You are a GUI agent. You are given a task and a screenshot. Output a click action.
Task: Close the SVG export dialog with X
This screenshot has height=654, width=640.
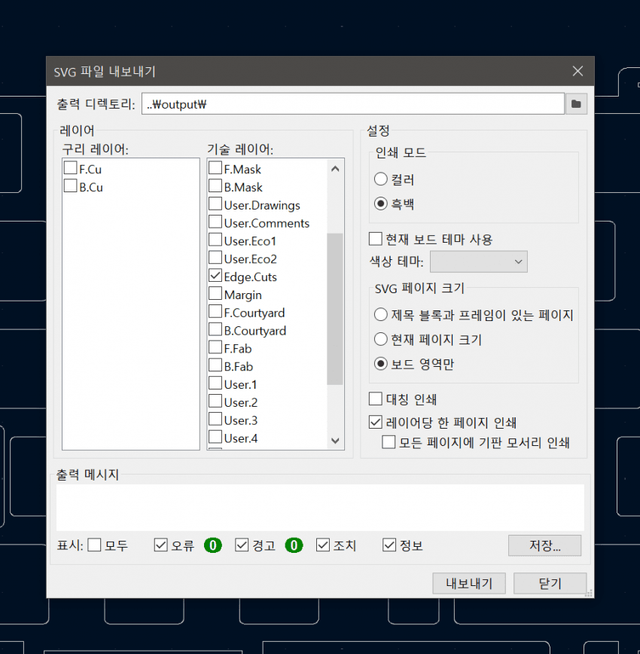point(577,71)
